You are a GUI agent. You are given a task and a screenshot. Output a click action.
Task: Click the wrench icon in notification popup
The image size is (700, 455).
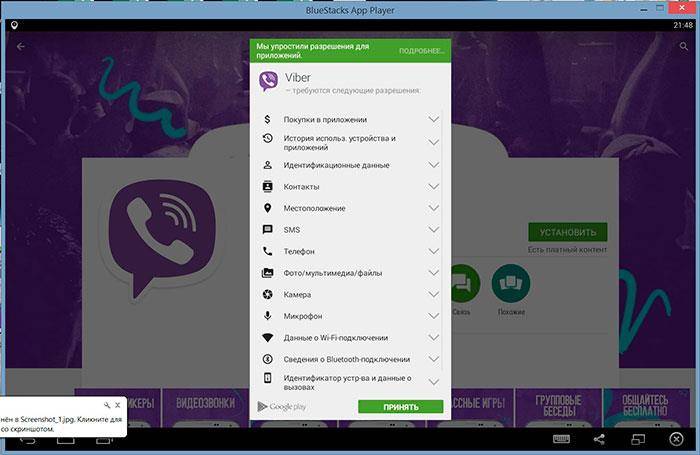(107, 405)
